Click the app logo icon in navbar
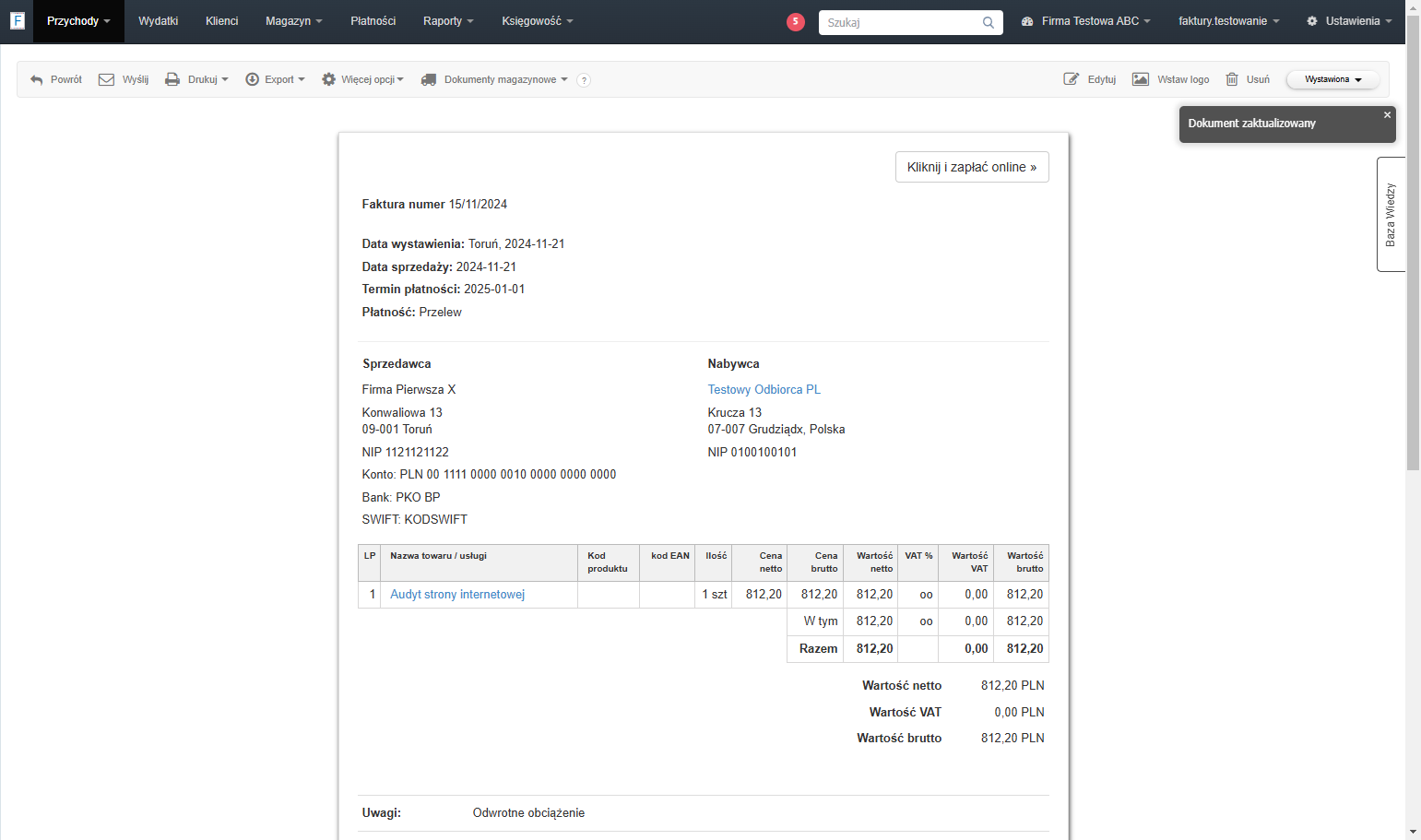The width and height of the screenshot is (1421, 840). click(x=17, y=20)
